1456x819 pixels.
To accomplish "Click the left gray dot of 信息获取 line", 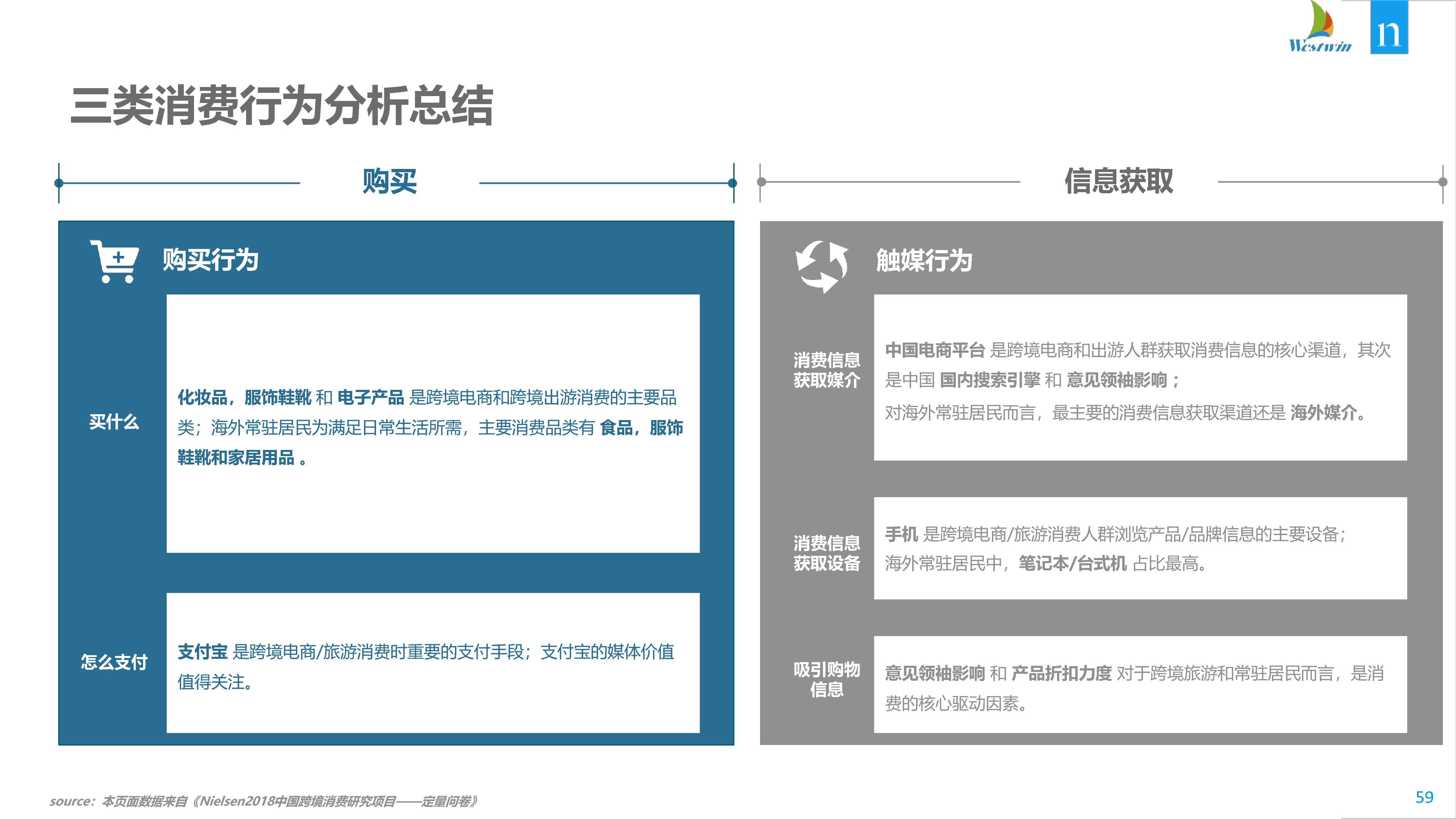I will 761,182.
